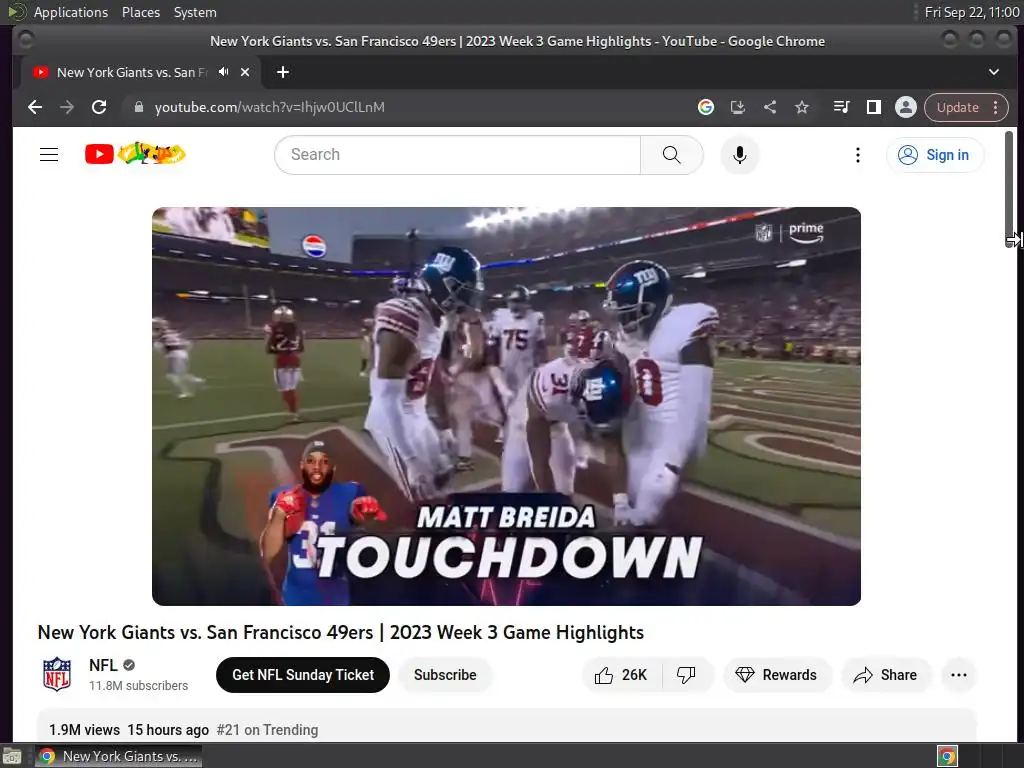1024x768 pixels.
Task: Share the video
Action: pyautogui.click(x=886, y=675)
